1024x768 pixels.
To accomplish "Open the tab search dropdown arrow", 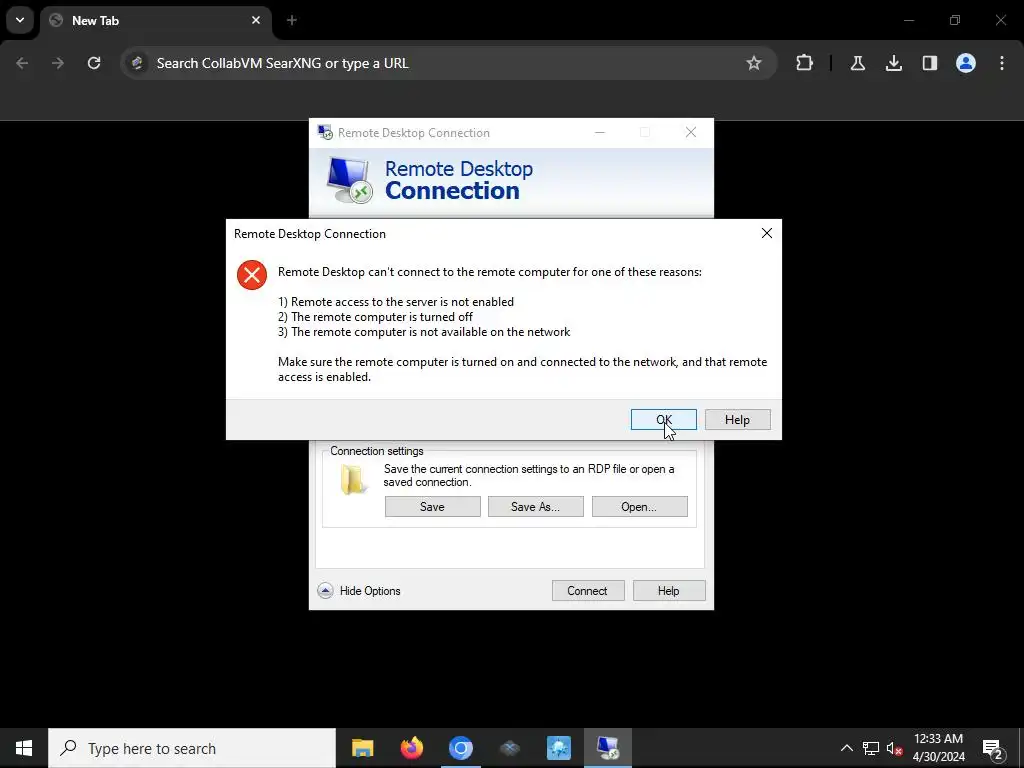I will (x=20, y=20).
